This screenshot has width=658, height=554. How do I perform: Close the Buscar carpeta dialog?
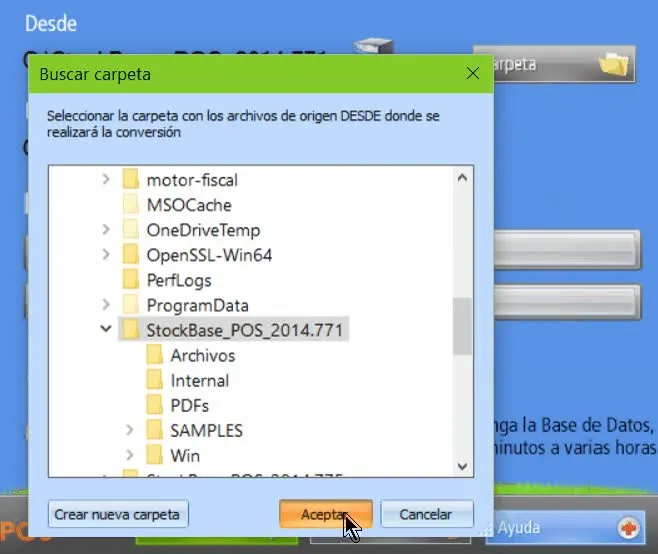(473, 73)
